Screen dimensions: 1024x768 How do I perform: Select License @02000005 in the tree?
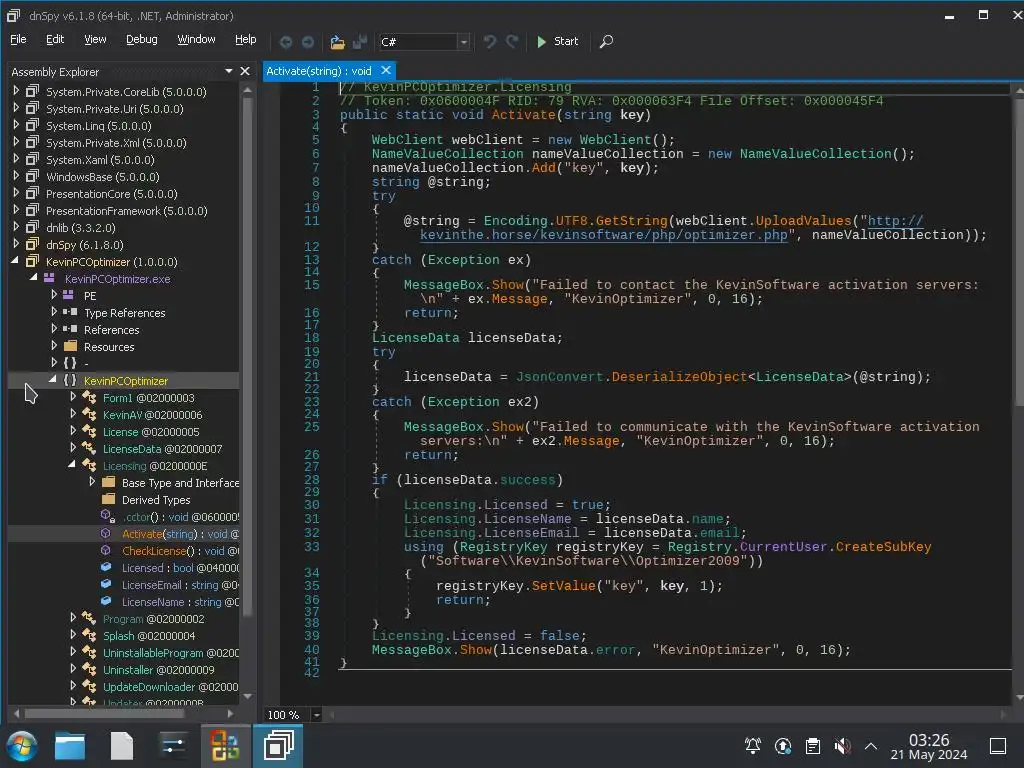151,432
